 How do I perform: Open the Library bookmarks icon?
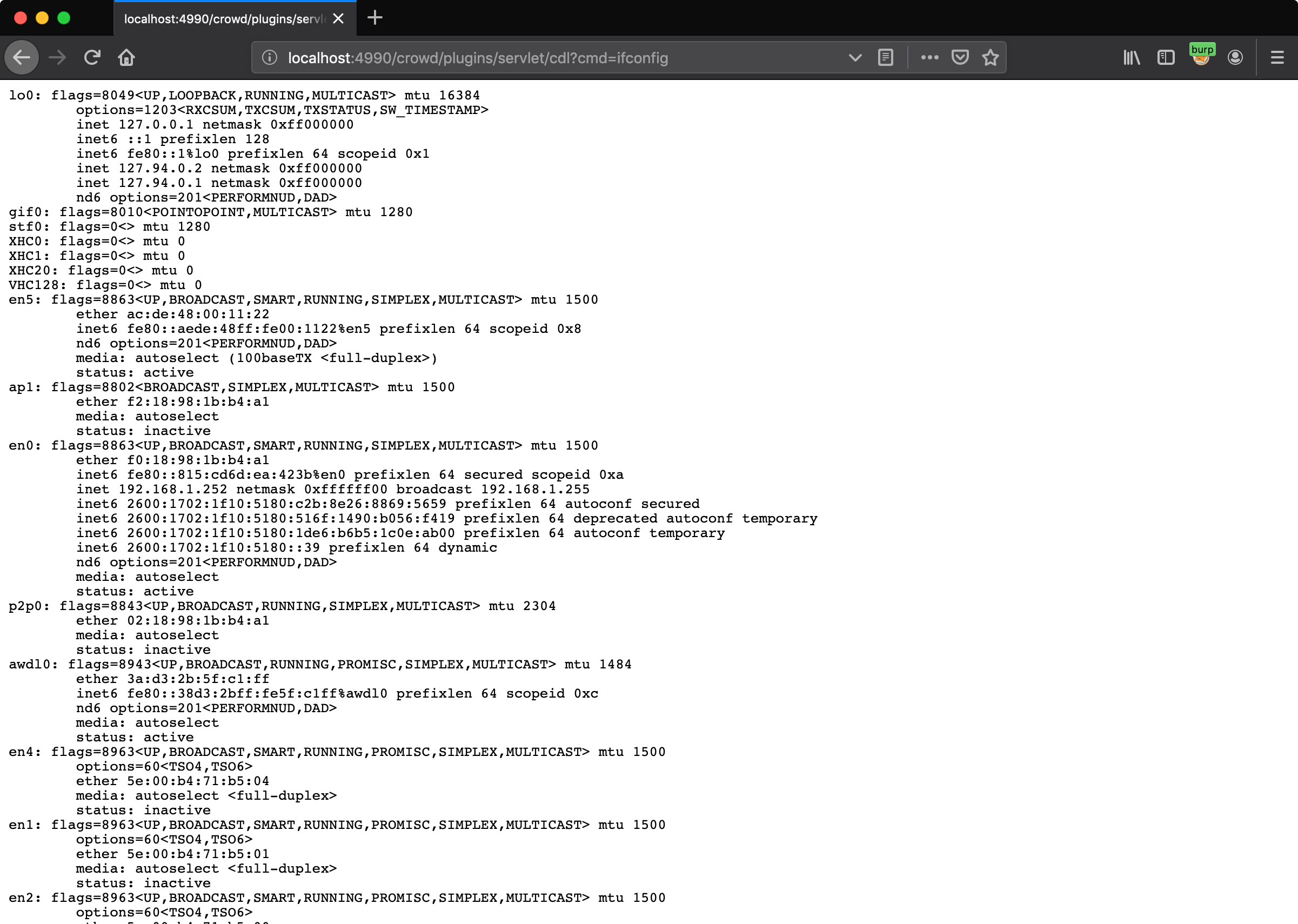[x=1131, y=57]
